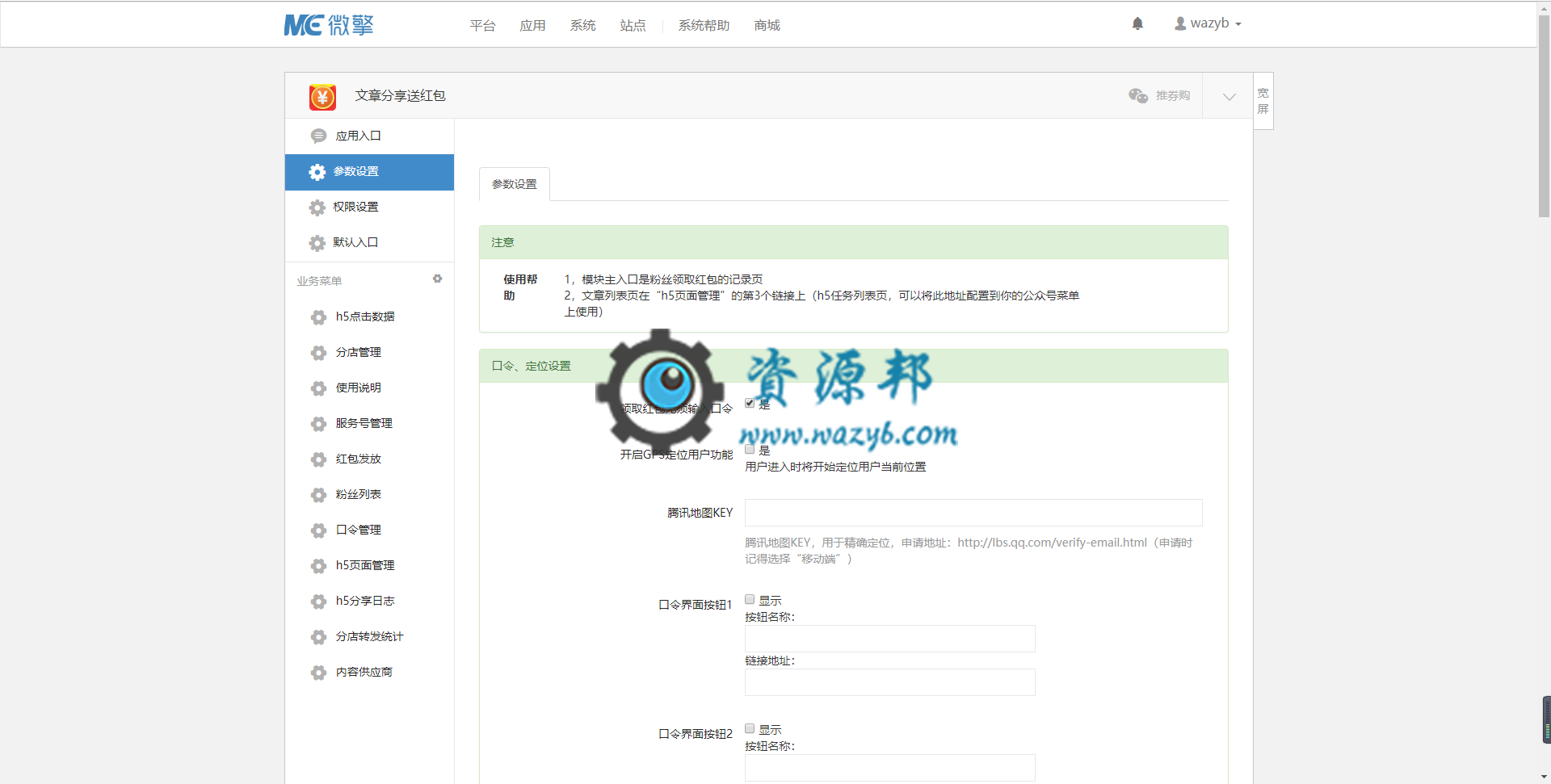Click the scrollbar down arrow
The width and height of the screenshot is (1551, 784).
(x=1544, y=777)
